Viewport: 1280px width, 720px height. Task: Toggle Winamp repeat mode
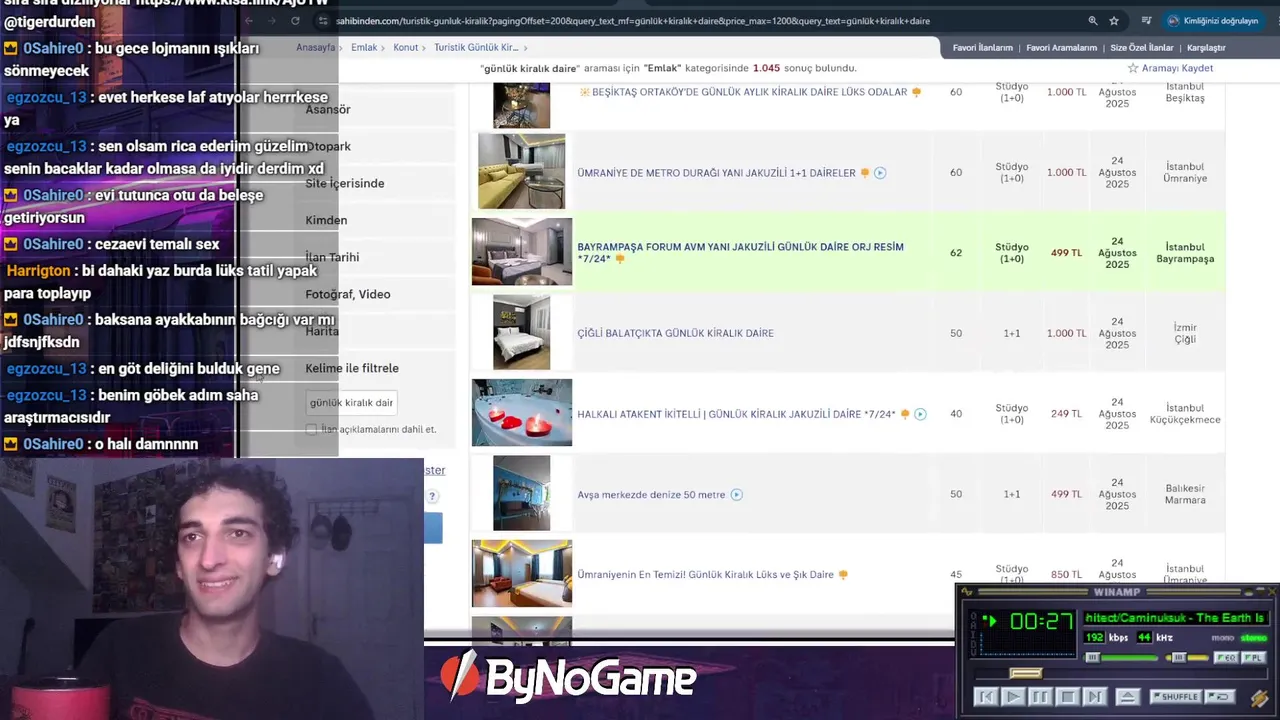tap(1220, 697)
